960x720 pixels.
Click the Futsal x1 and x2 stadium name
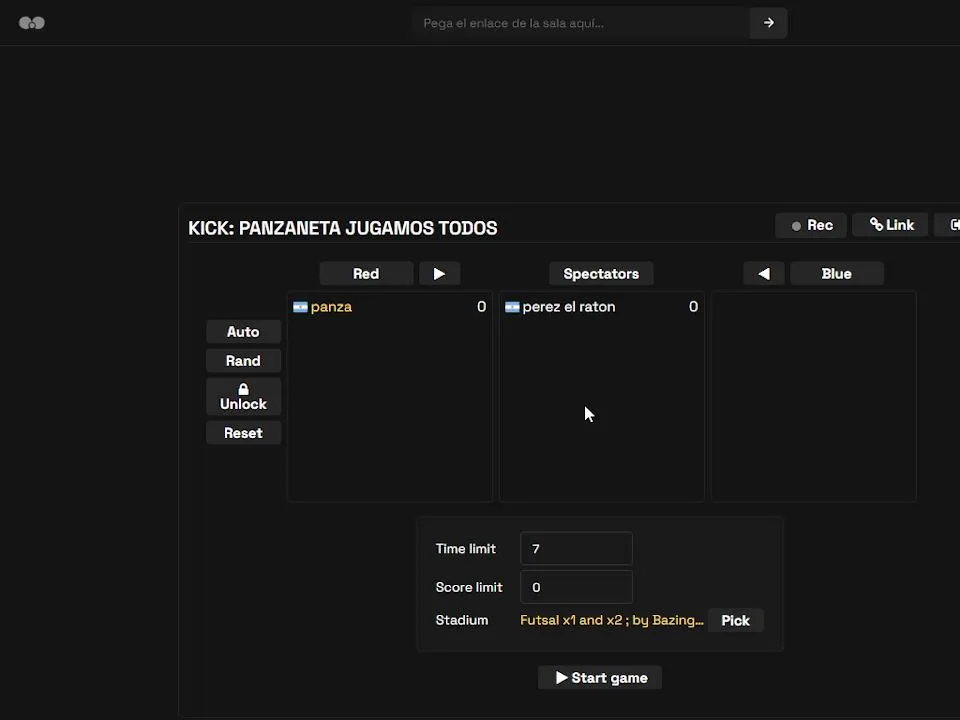point(612,620)
